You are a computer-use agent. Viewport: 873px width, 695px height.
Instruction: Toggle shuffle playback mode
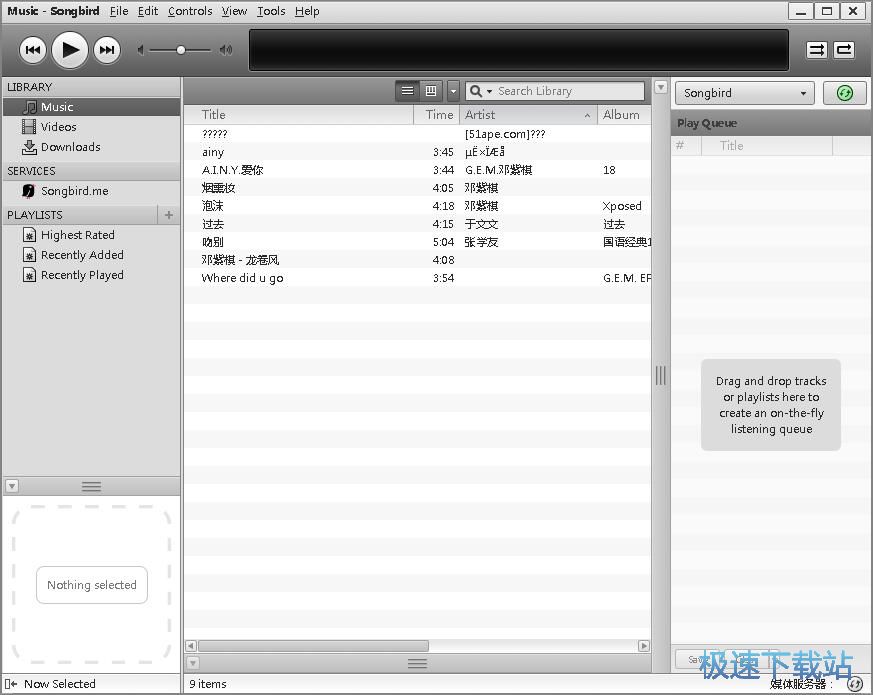pos(817,49)
